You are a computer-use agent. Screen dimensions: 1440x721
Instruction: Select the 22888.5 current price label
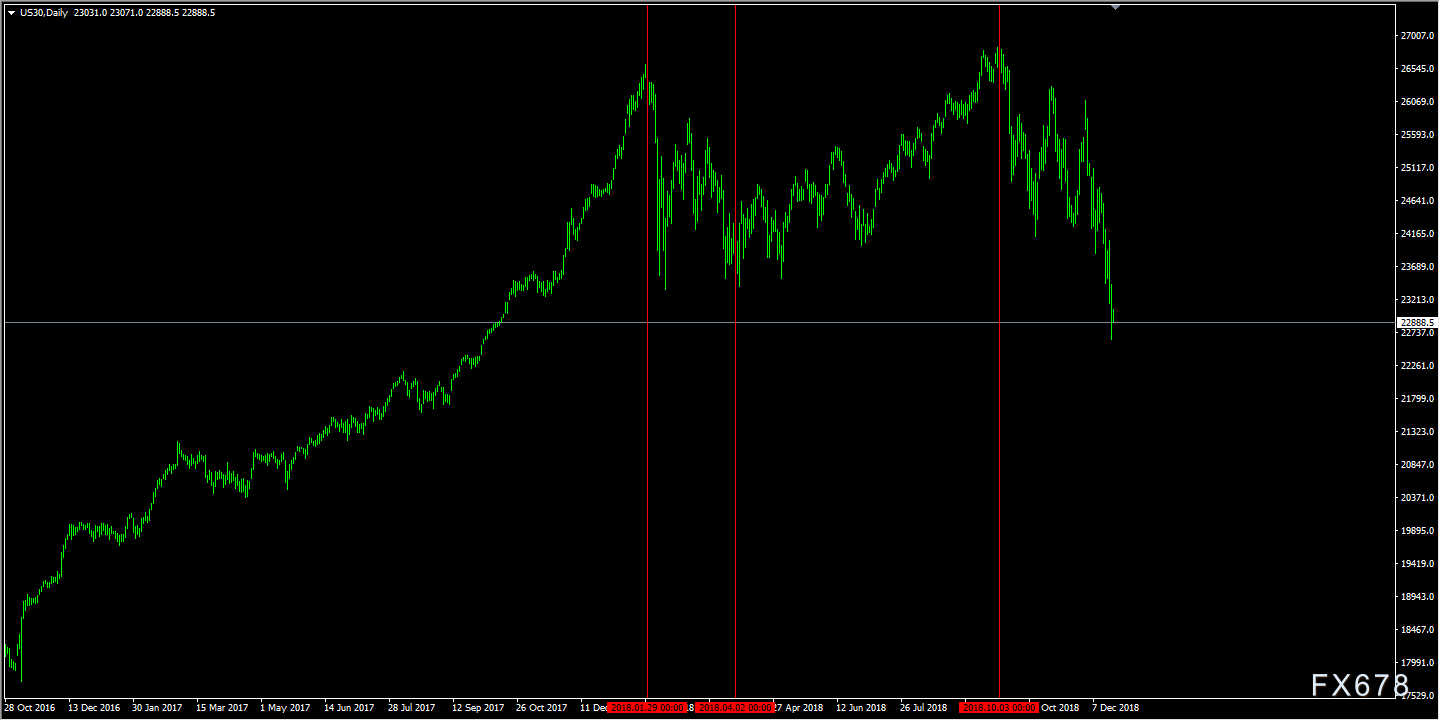click(x=1418, y=322)
